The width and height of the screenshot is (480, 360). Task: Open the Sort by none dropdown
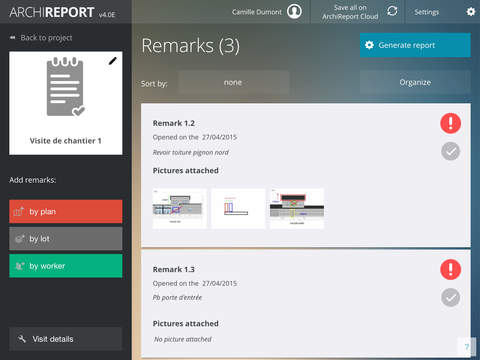[x=233, y=82]
